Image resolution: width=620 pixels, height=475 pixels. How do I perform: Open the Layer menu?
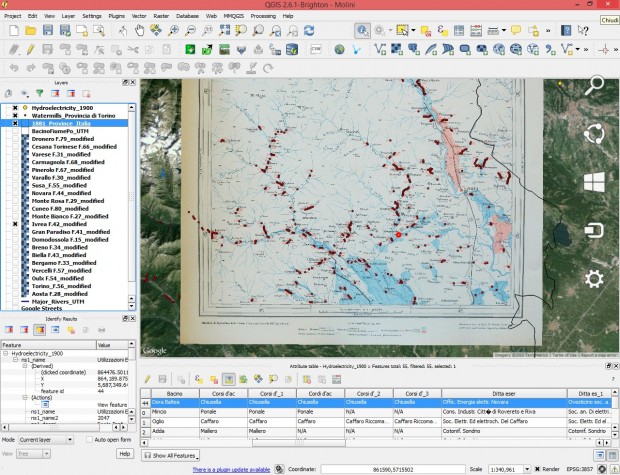point(68,16)
